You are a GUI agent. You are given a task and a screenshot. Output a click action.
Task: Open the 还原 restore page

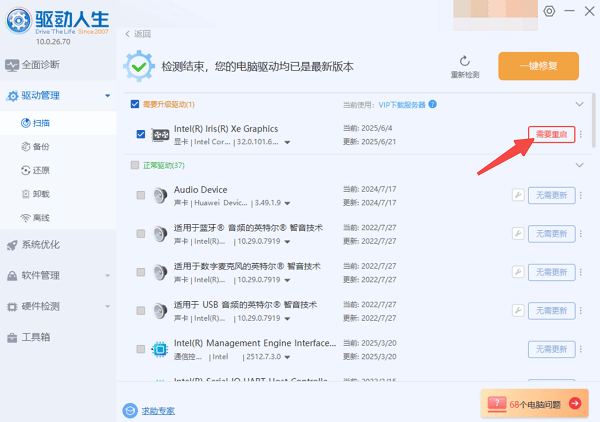click(x=35, y=170)
